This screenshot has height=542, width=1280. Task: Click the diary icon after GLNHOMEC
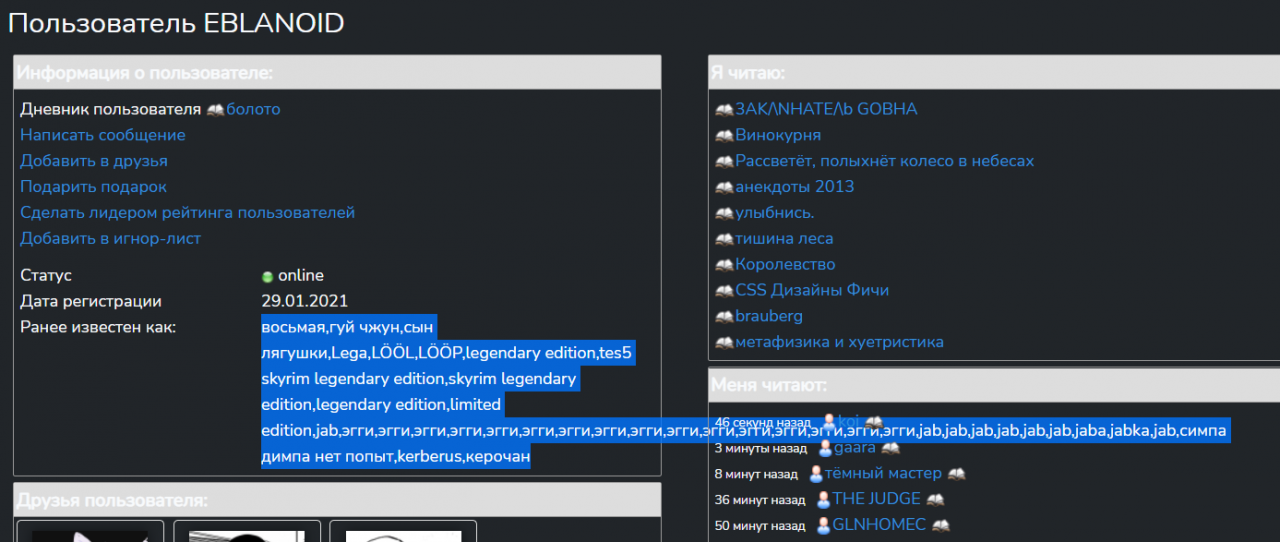[940, 525]
